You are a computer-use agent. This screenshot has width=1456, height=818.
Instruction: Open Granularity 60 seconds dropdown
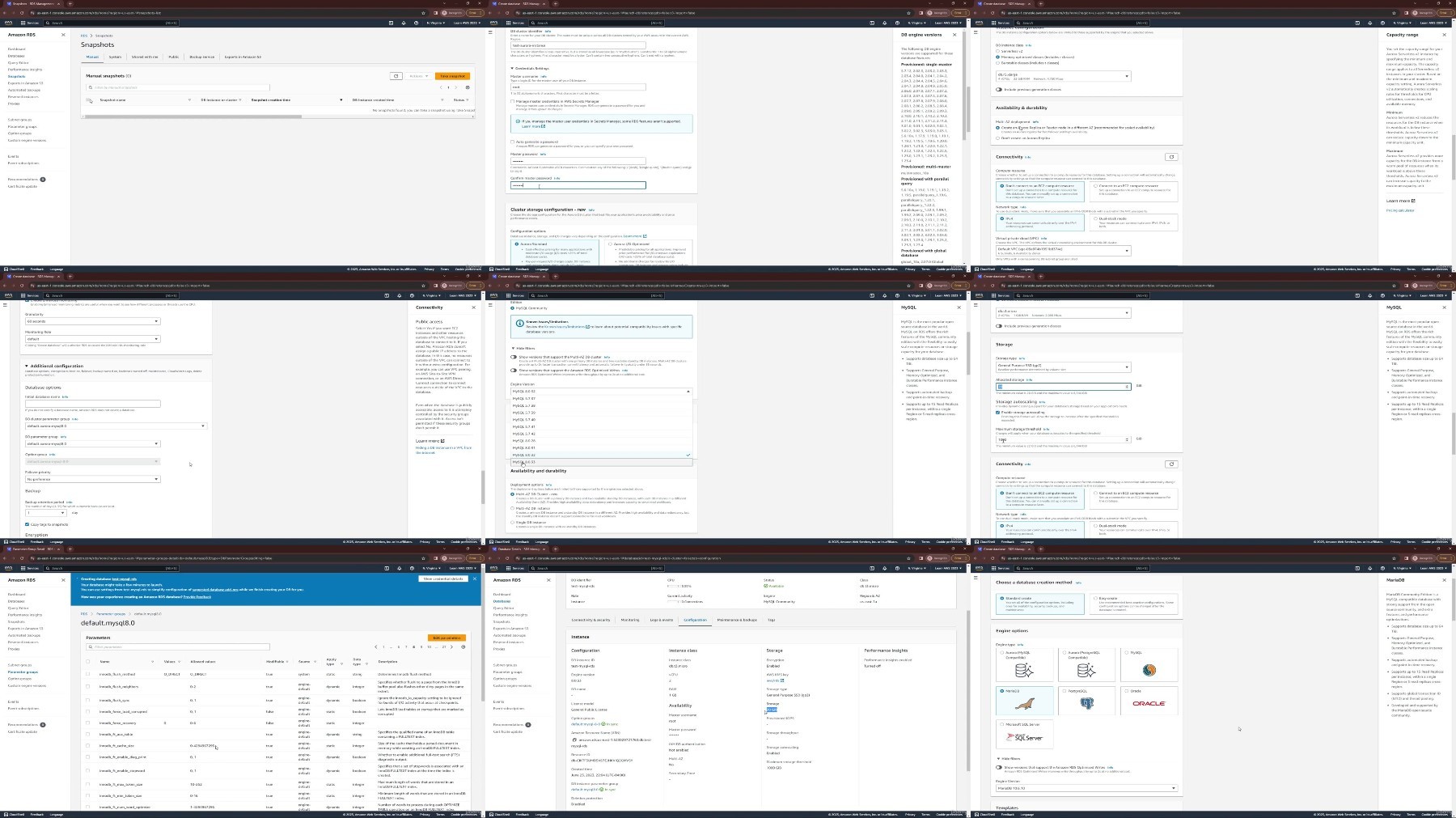93,321
